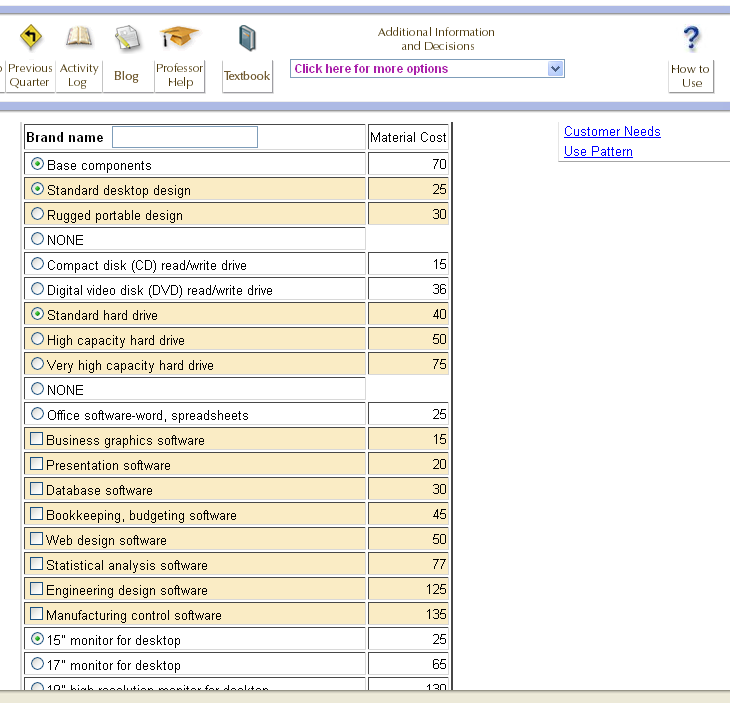Select NONE radio button above Office software row
Viewport: 730px width, 703px height.
click(x=37, y=389)
